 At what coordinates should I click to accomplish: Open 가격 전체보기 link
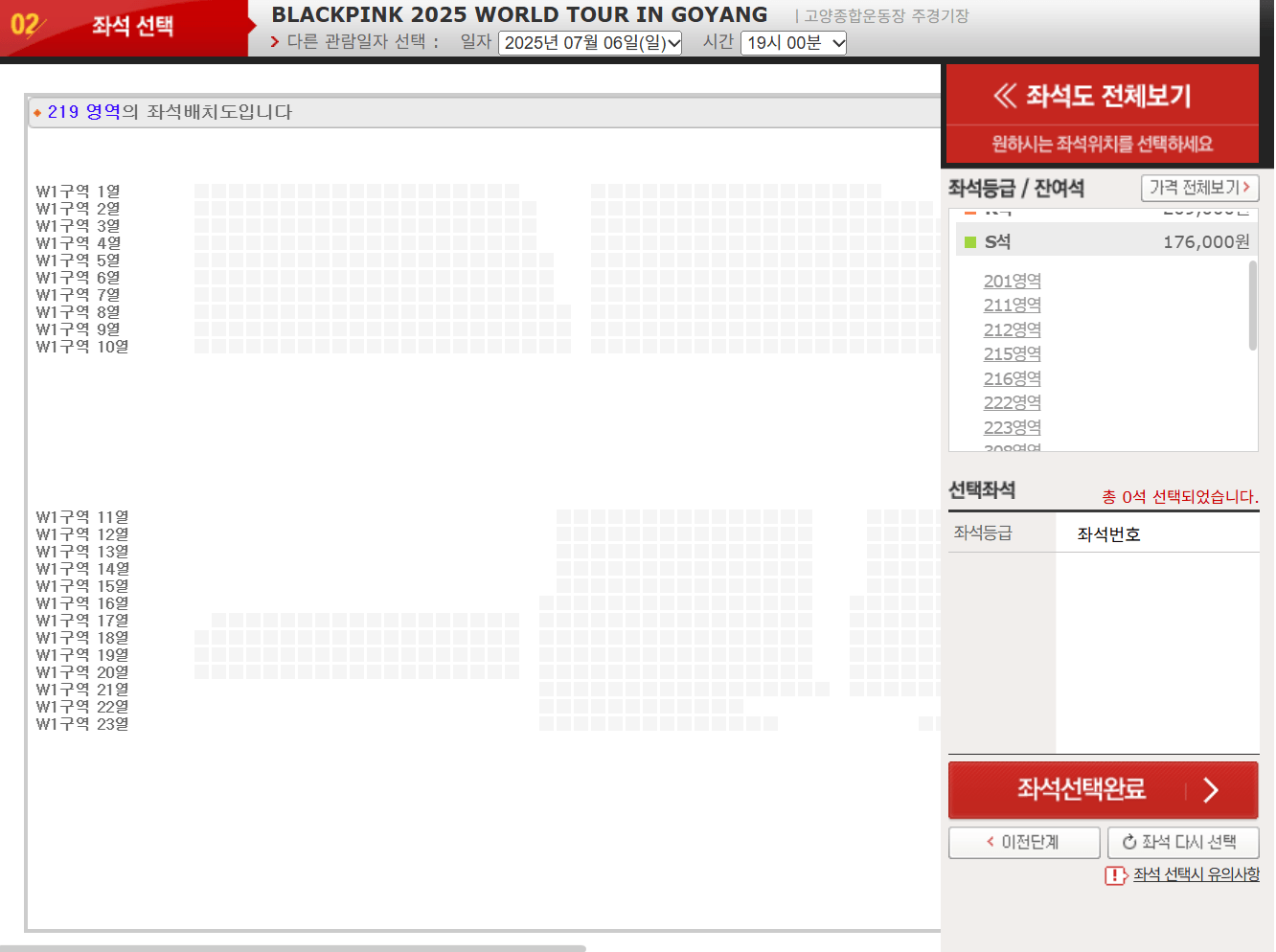point(1199,188)
